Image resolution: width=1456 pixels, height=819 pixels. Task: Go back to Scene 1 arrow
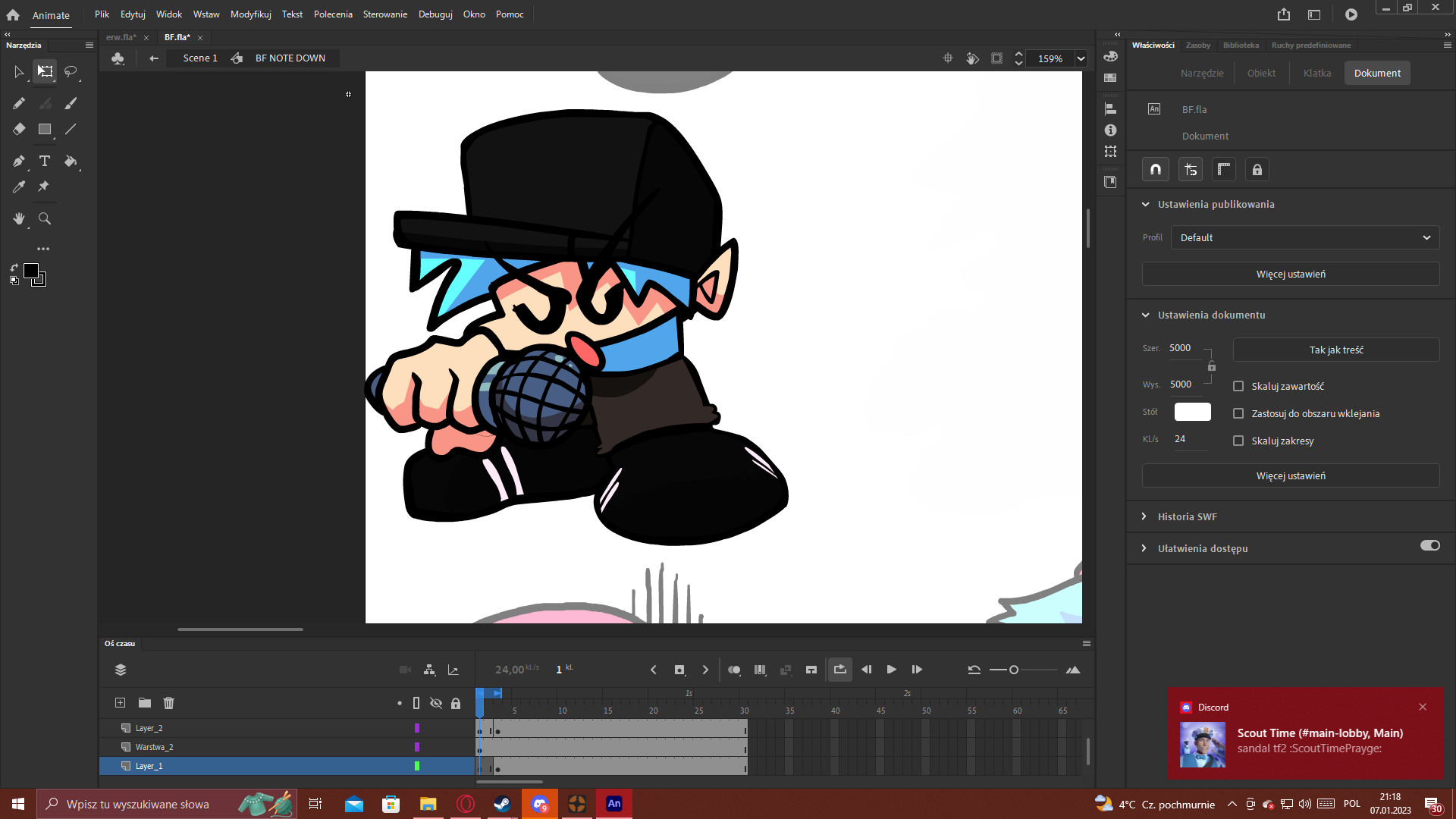click(x=154, y=58)
